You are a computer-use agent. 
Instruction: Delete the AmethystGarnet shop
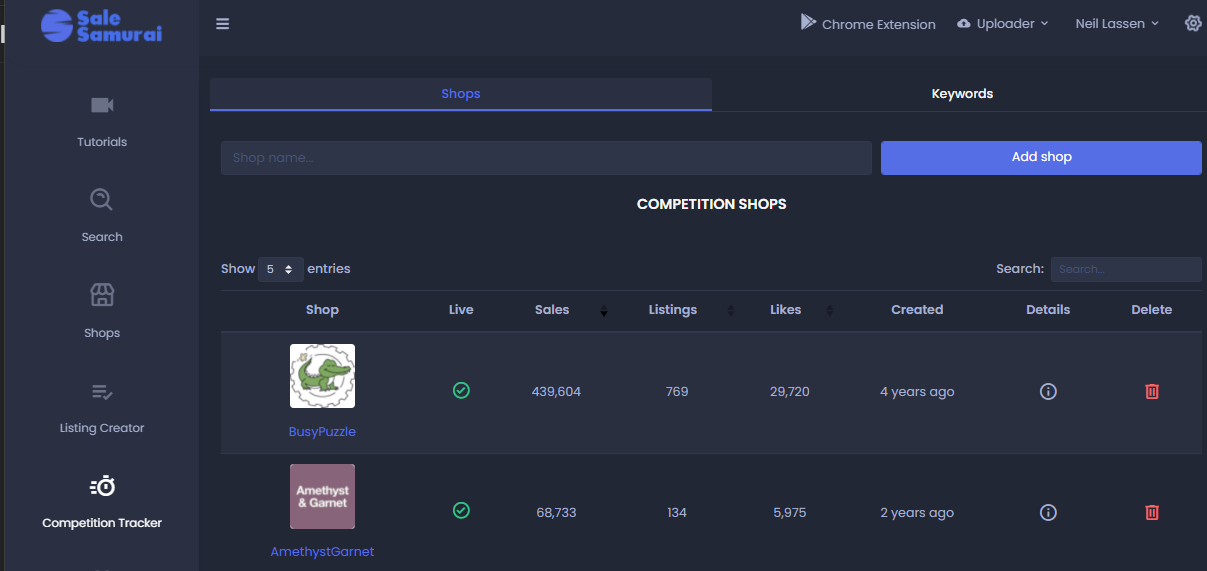pyautogui.click(x=1152, y=512)
